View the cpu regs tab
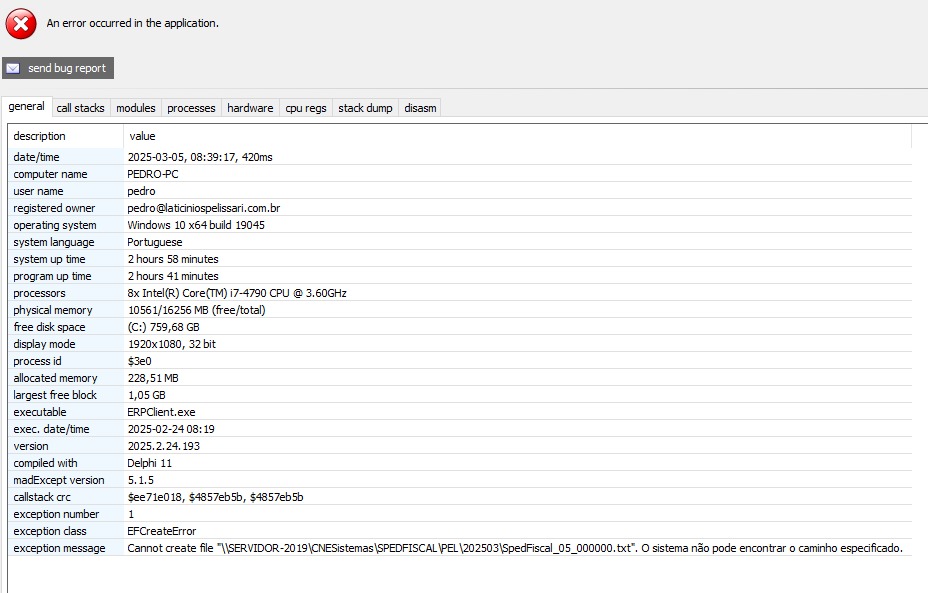The height and width of the screenshot is (593, 928). [306, 108]
